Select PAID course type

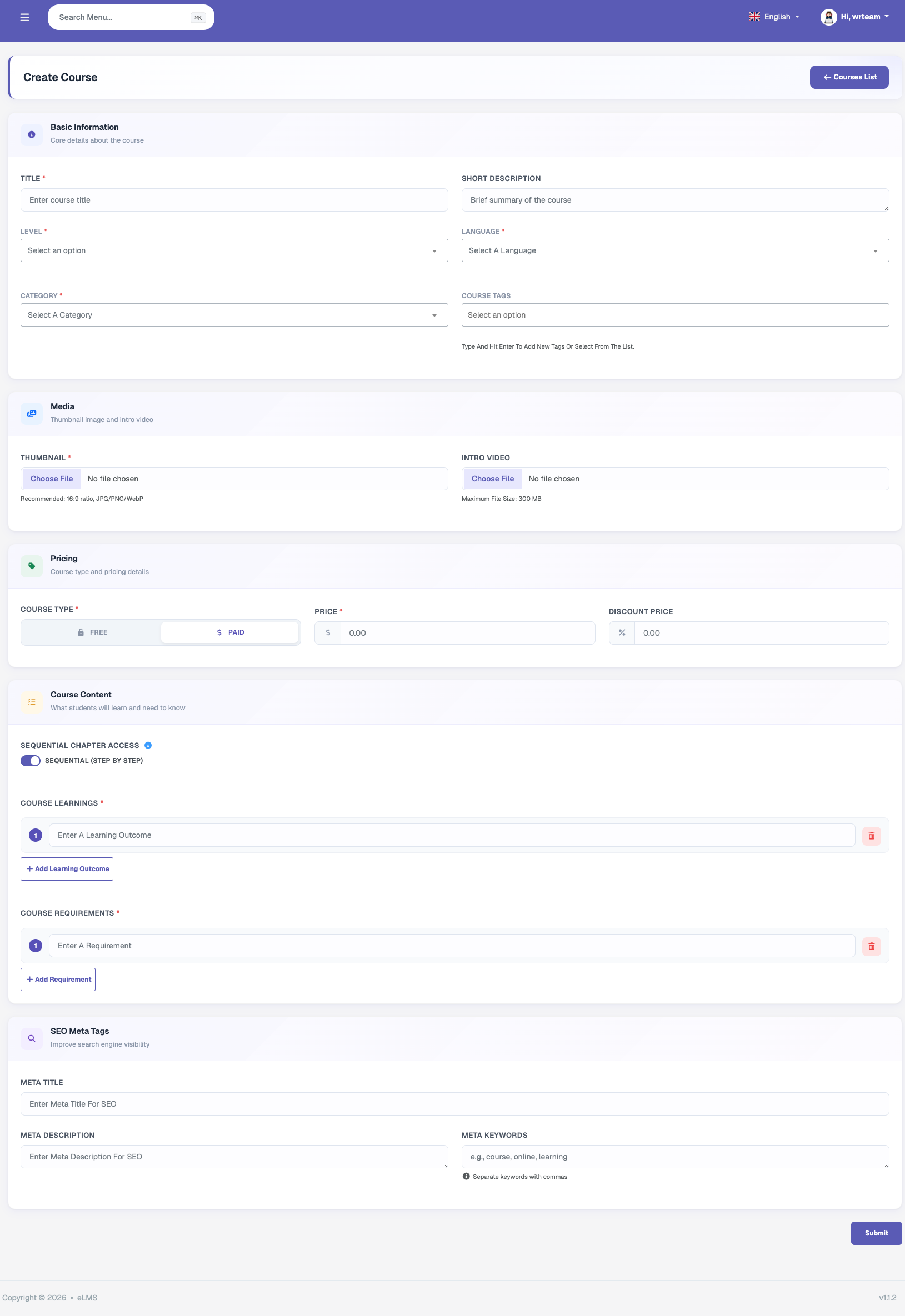(x=229, y=632)
